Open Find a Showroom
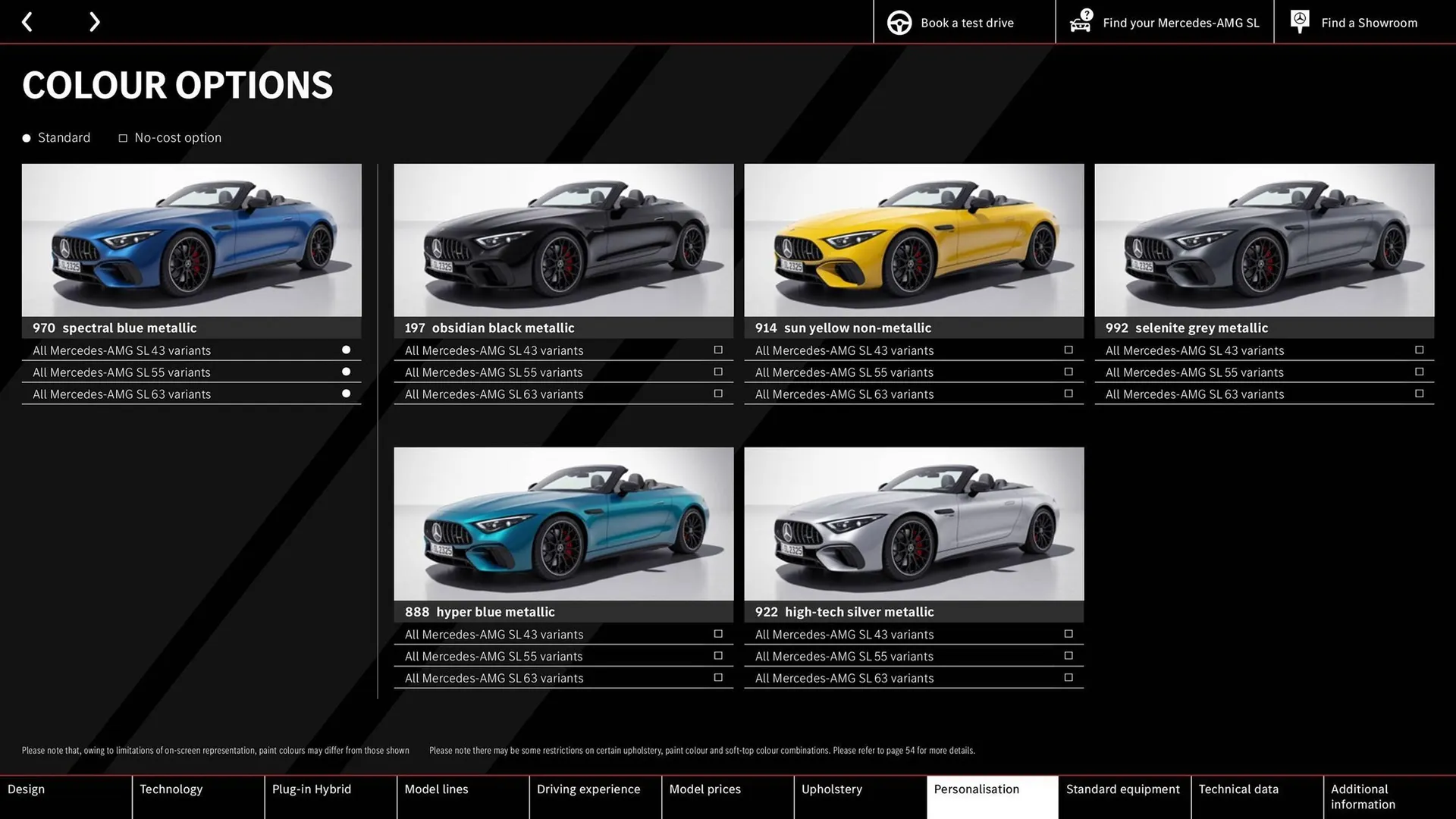The width and height of the screenshot is (1456, 819). pyautogui.click(x=1369, y=22)
